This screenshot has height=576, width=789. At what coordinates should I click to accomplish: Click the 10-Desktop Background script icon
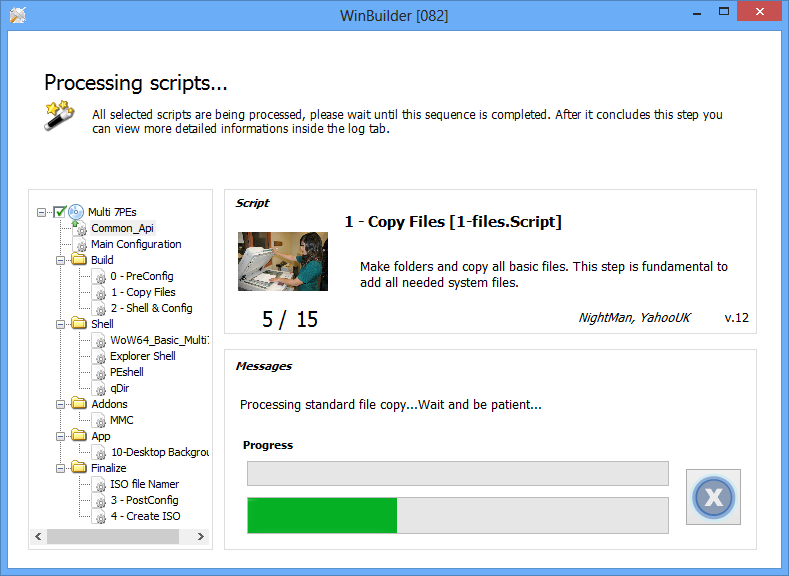tap(99, 453)
